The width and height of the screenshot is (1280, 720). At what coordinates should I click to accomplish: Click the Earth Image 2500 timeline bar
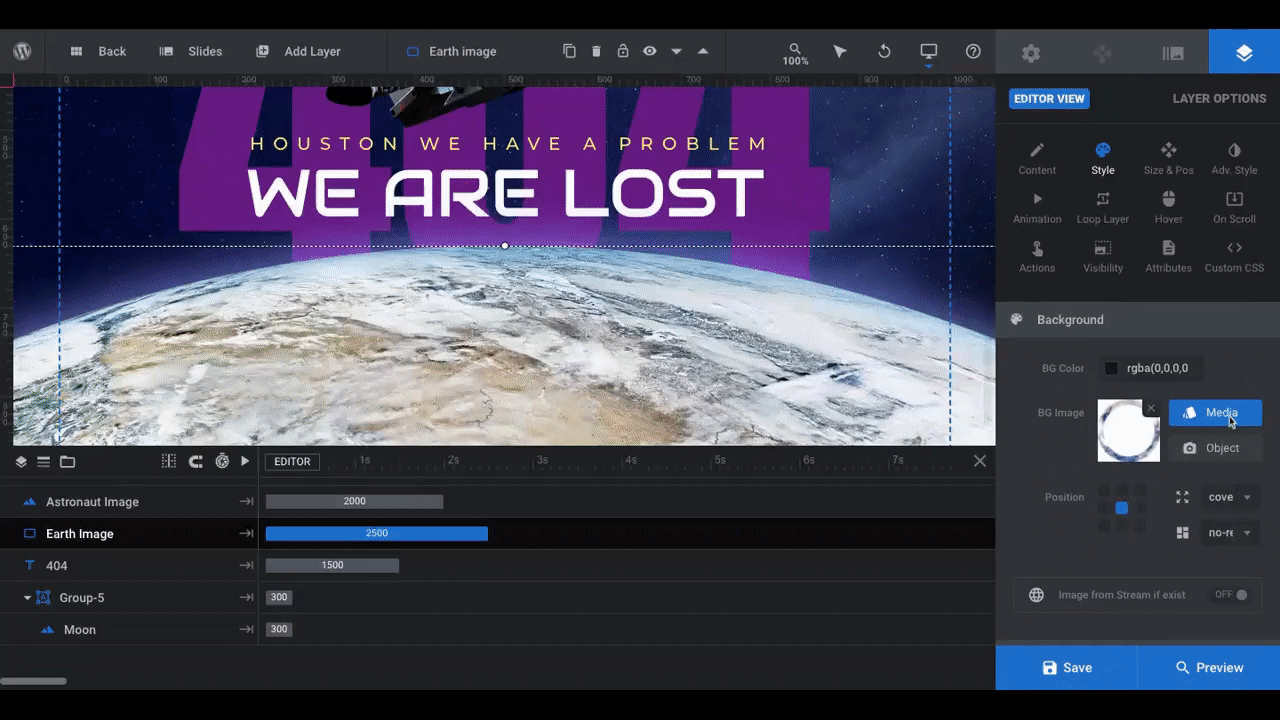tap(377, 534)
